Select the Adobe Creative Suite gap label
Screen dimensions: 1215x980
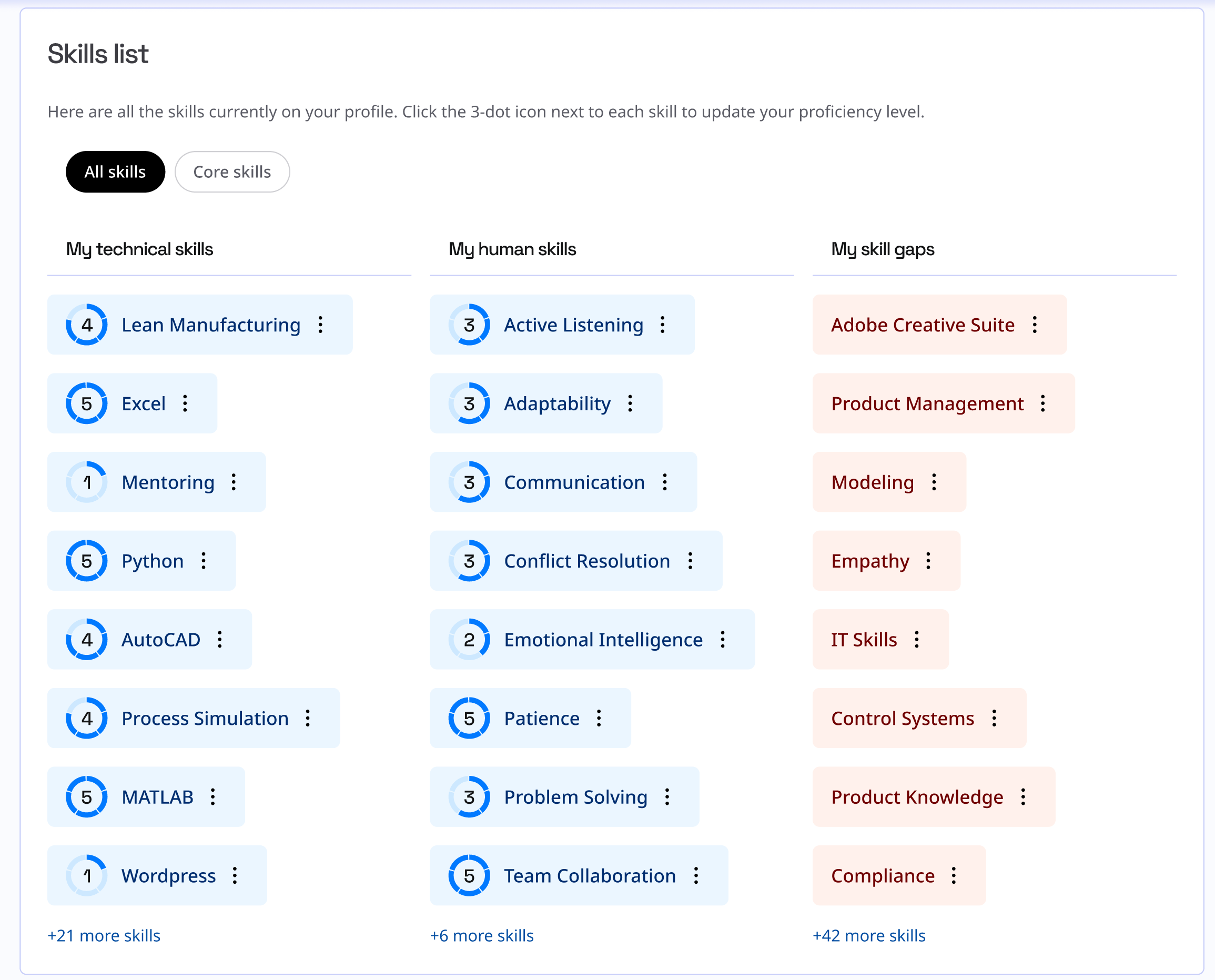(x=923, y=325)
